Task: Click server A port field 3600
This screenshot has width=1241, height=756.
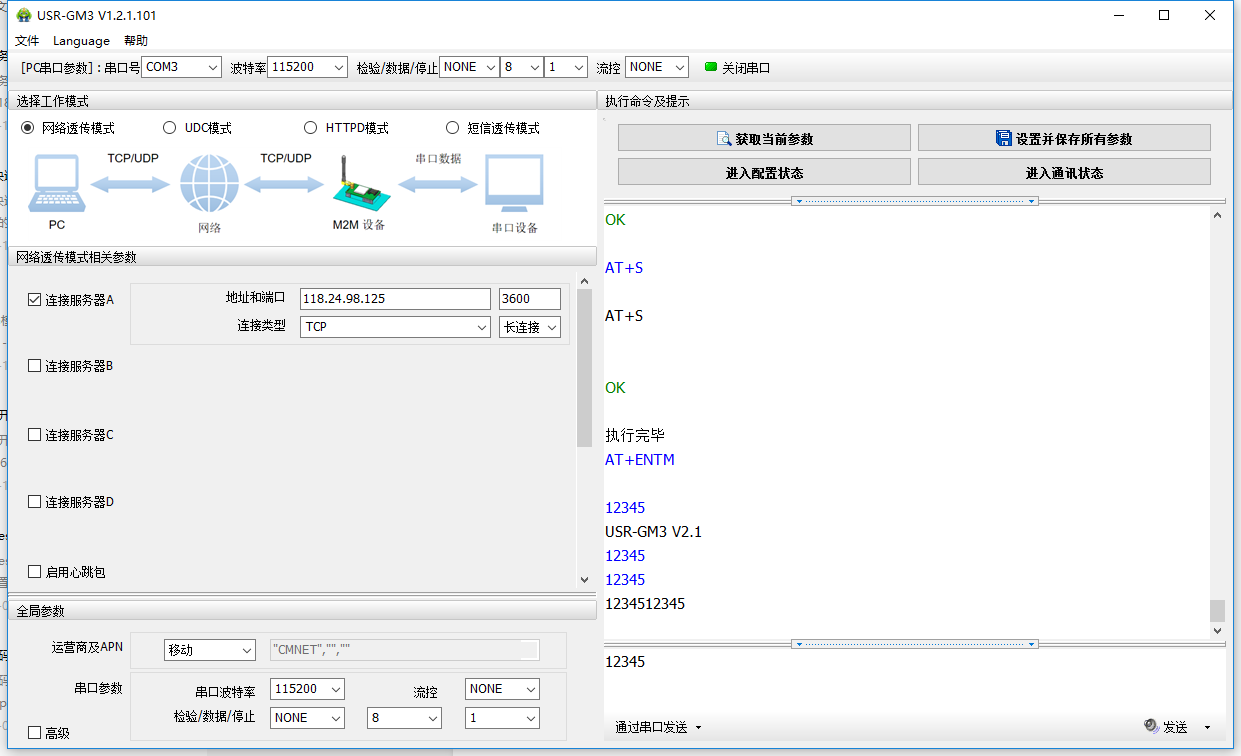Action: [x=530, y=299]
